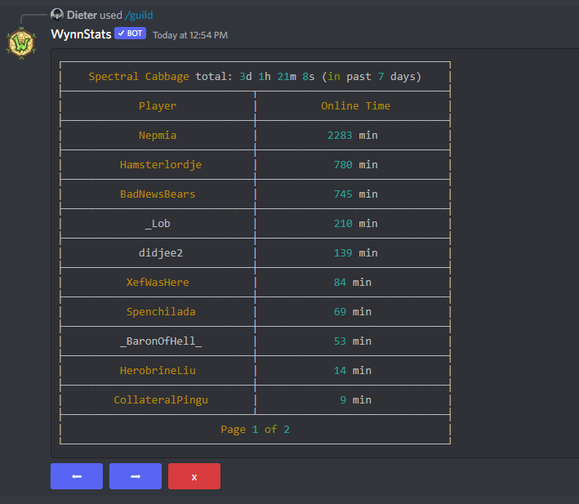
Task: Select the Hamsterlordje player name
Action: click(161, 165)
